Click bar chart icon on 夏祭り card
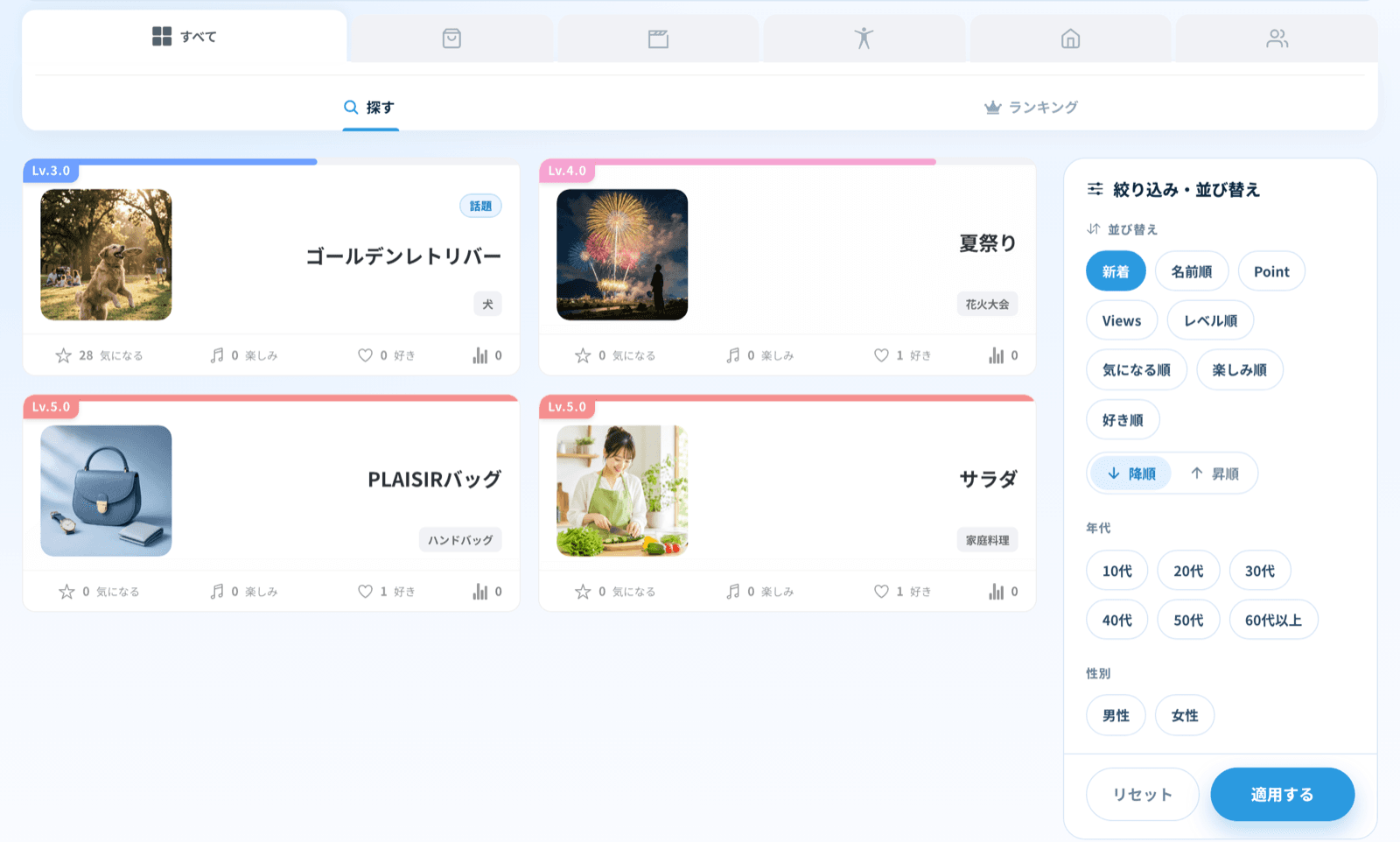Screen dimensions: 1400x842 tap(997, 355)
